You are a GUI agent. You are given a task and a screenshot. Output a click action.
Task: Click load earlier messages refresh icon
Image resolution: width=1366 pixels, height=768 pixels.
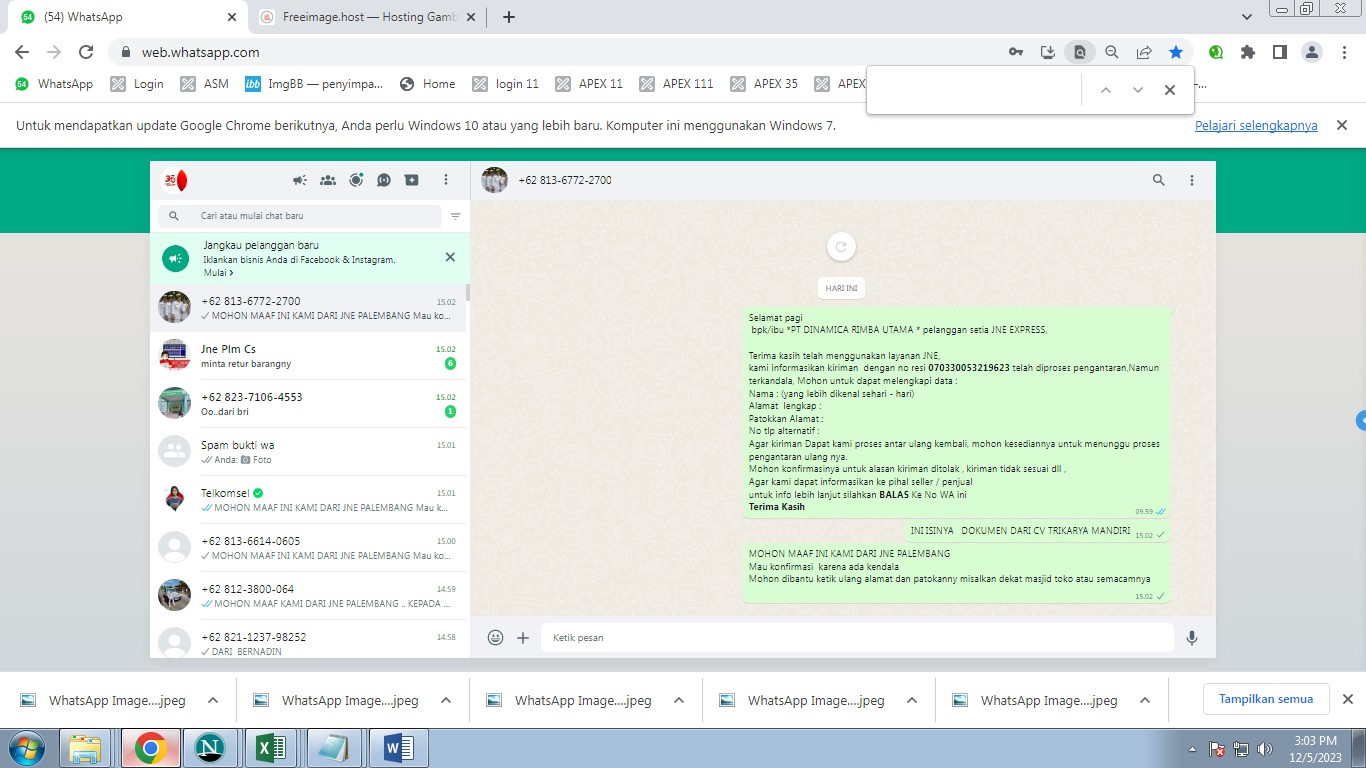[841, 247]
